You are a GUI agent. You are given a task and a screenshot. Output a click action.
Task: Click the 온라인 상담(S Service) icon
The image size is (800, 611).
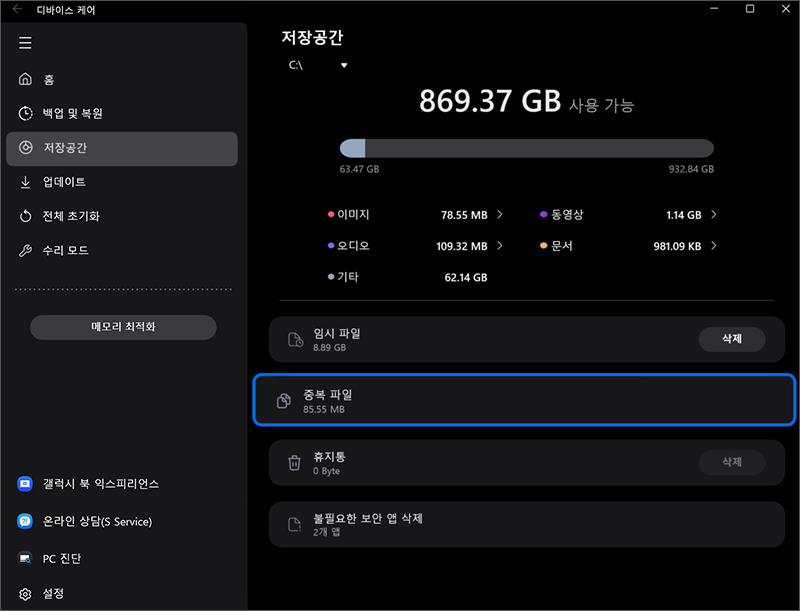click(x=26, y=521)
